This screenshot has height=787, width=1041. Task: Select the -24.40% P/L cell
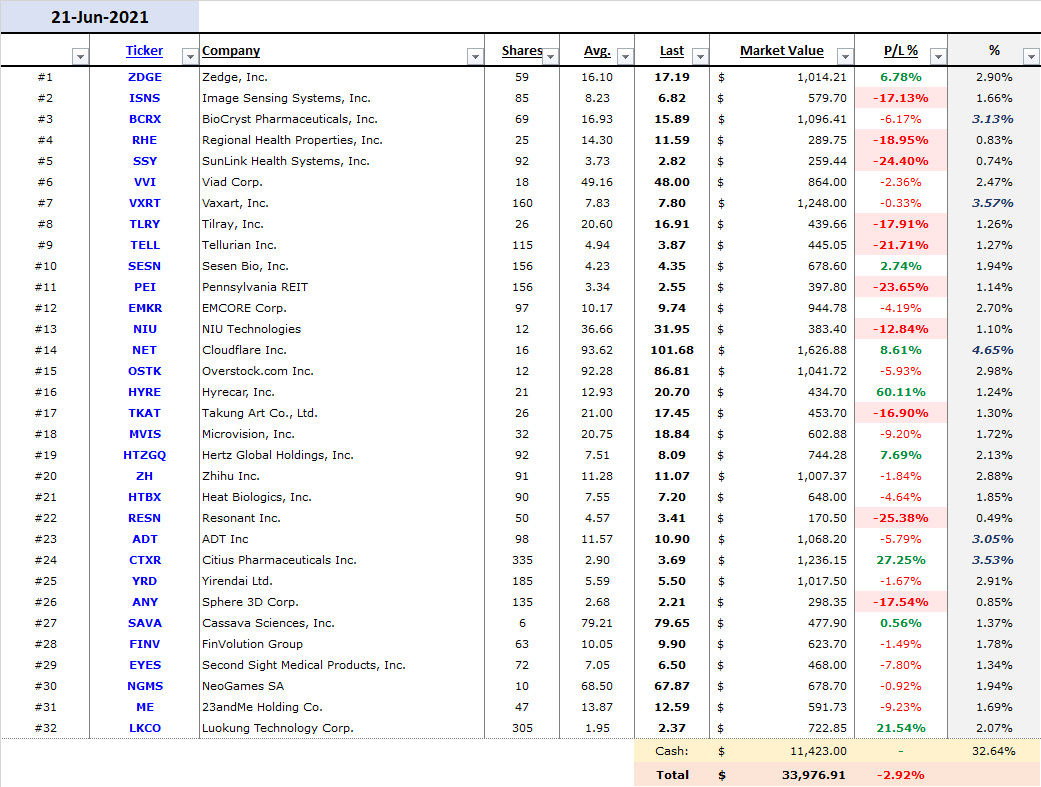click(901, 161)
